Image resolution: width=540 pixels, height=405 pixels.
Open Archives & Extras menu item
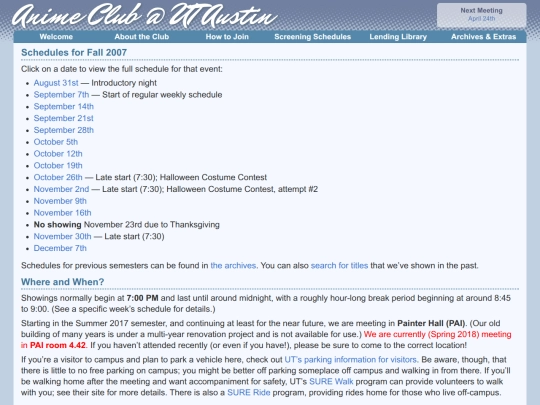(x=484, y=37)
